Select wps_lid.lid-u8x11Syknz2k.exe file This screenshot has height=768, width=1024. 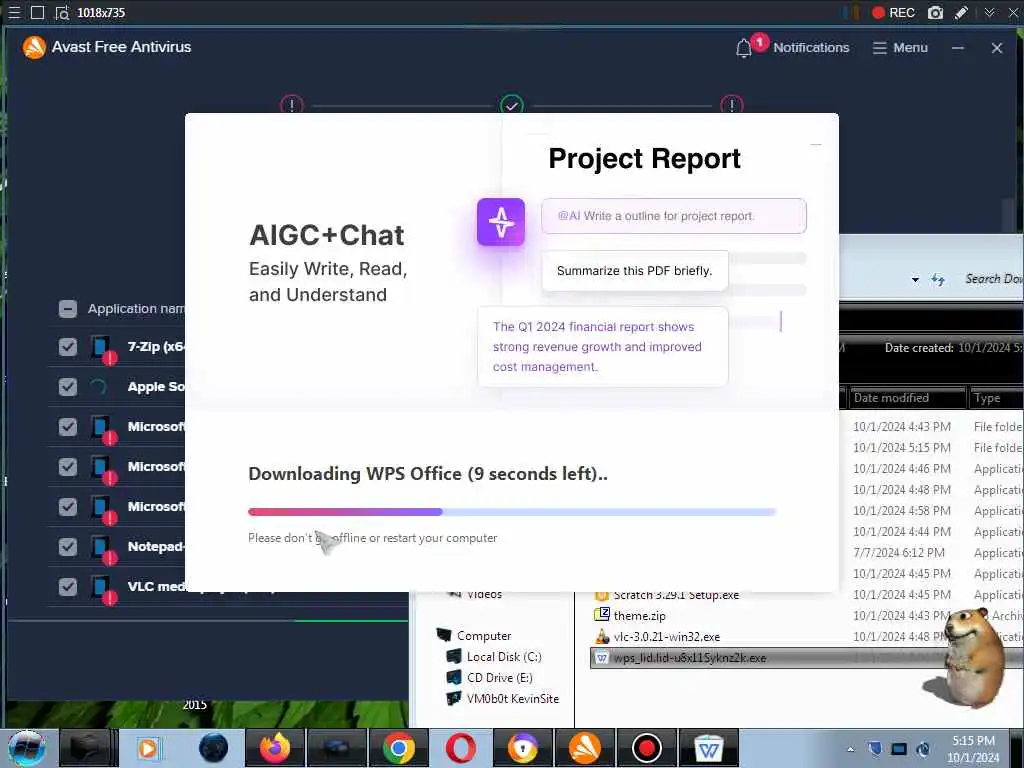[690, 658]
